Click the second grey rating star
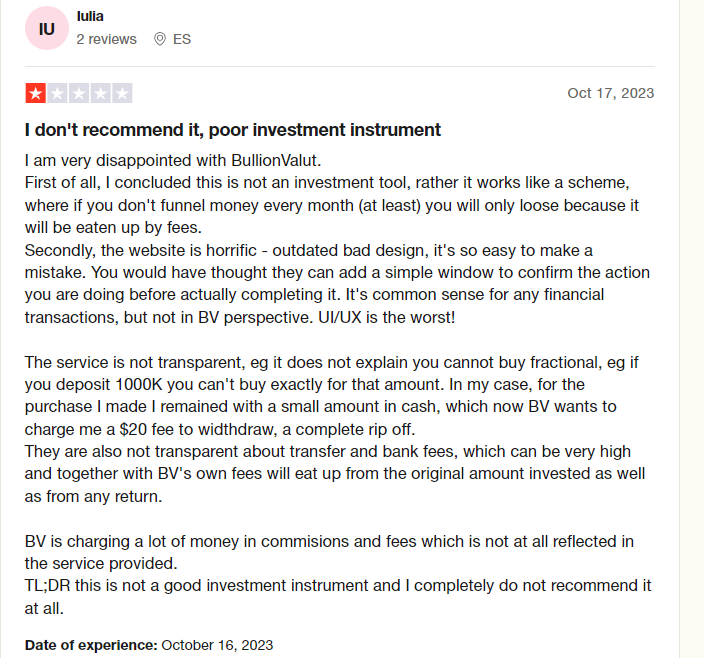 click(x=57, y=93)
